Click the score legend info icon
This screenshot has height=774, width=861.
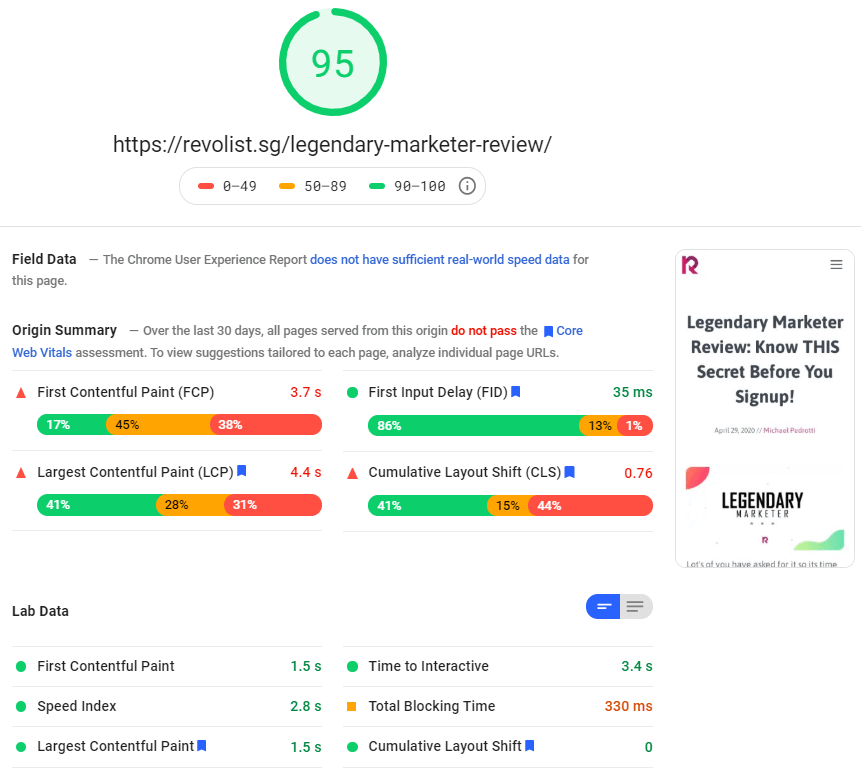(467, 186)
